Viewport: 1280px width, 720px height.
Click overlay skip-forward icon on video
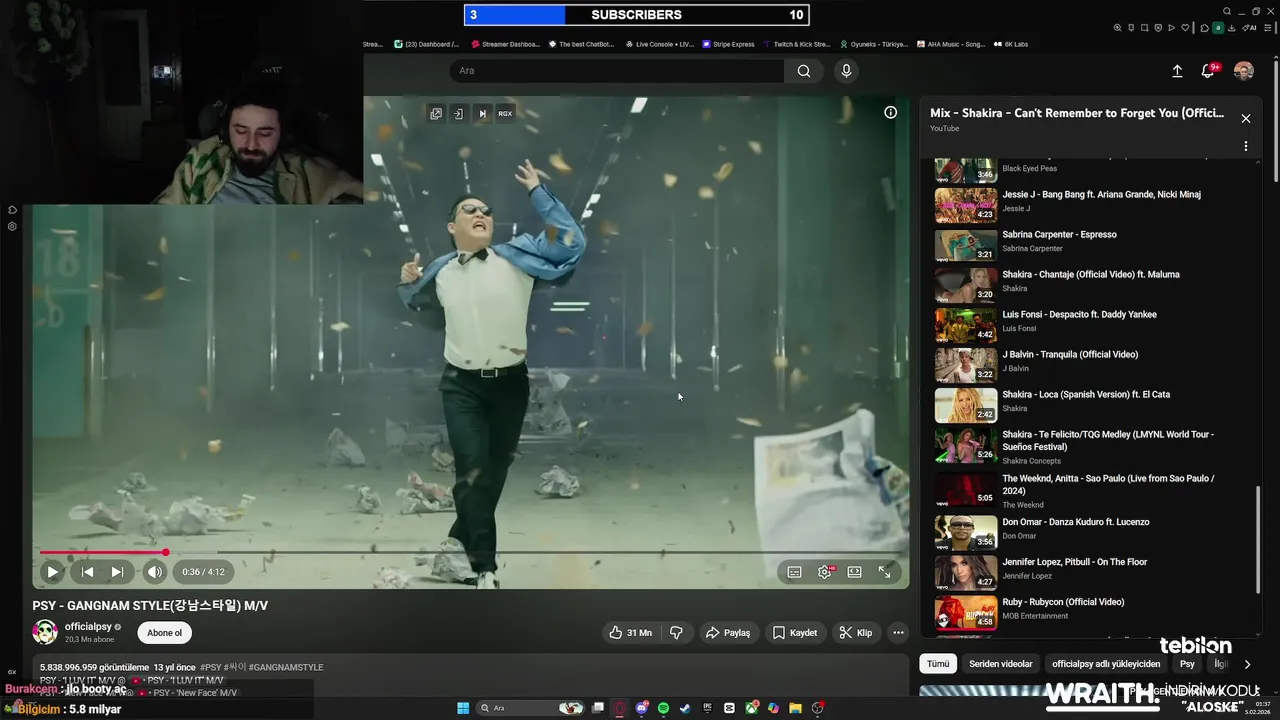482,114
